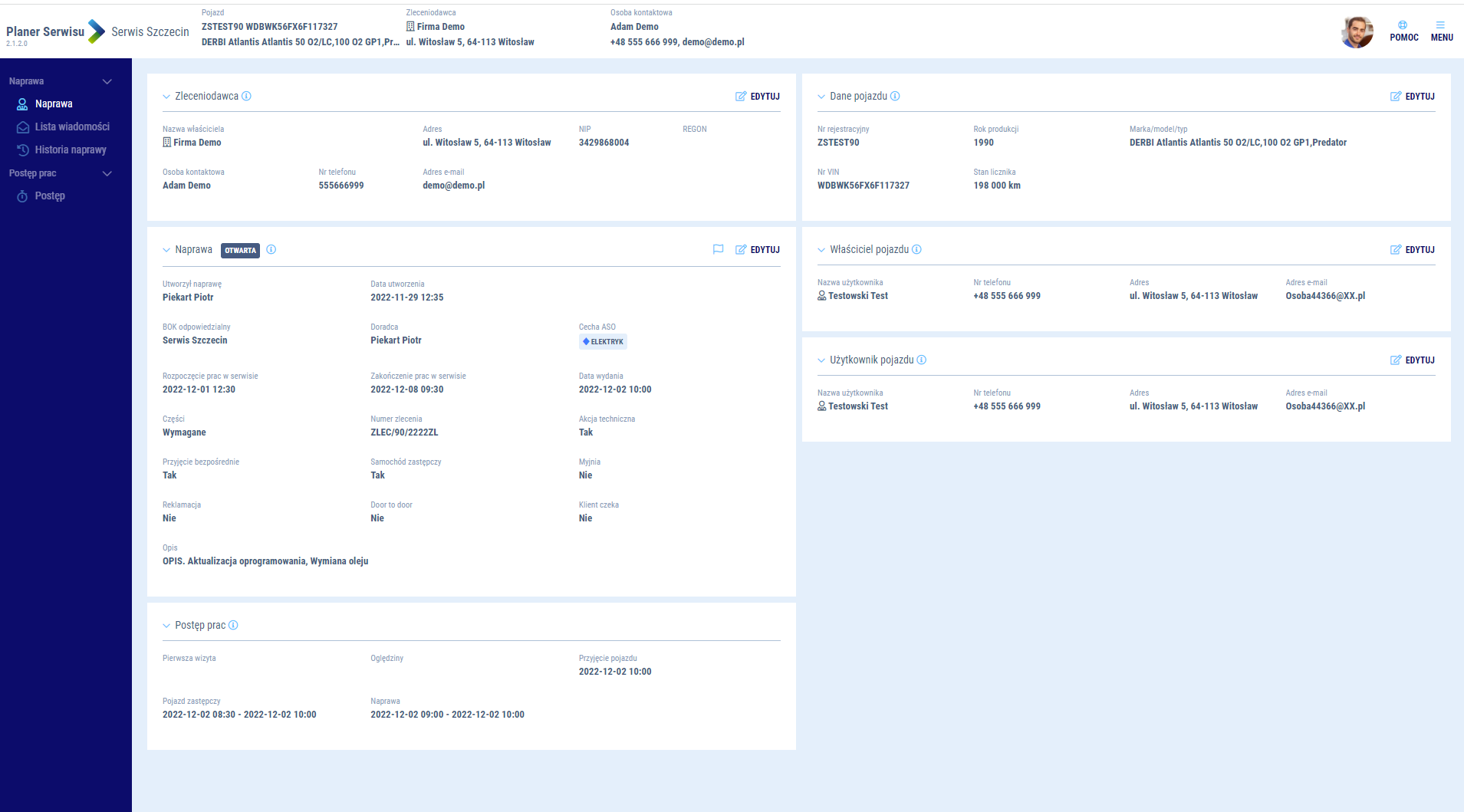
Task: Collapse the Naprawa sidebar group
Action: [107, 81]
